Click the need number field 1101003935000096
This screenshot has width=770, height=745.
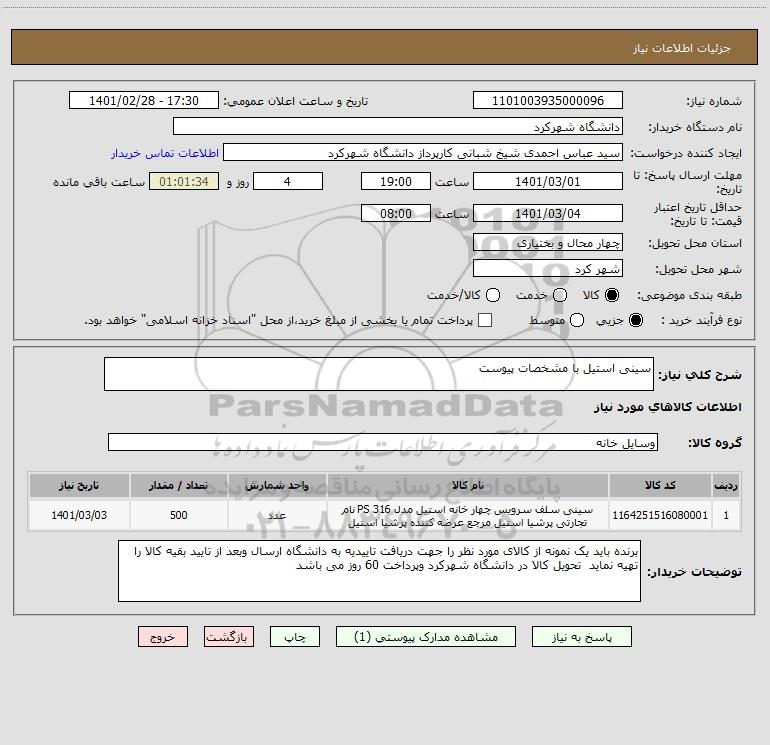[548, 101]
